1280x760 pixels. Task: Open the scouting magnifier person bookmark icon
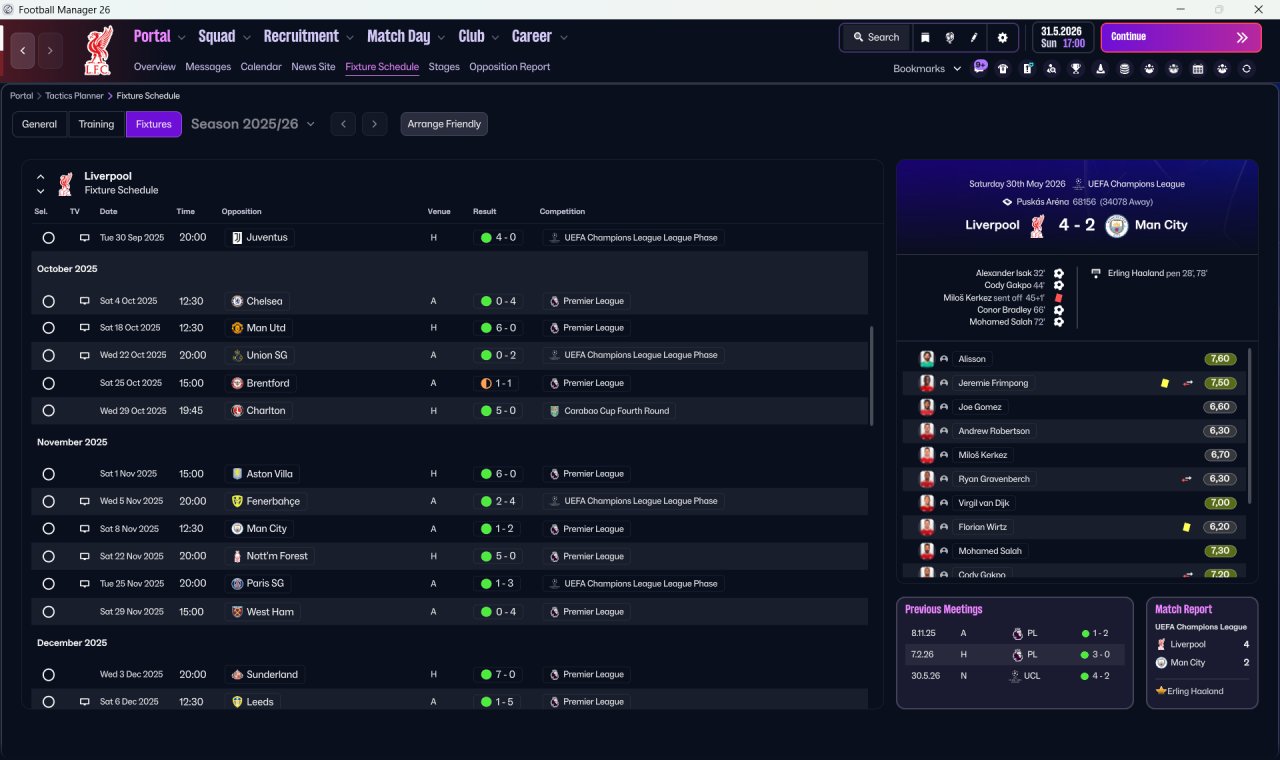tap(1052, 69)
